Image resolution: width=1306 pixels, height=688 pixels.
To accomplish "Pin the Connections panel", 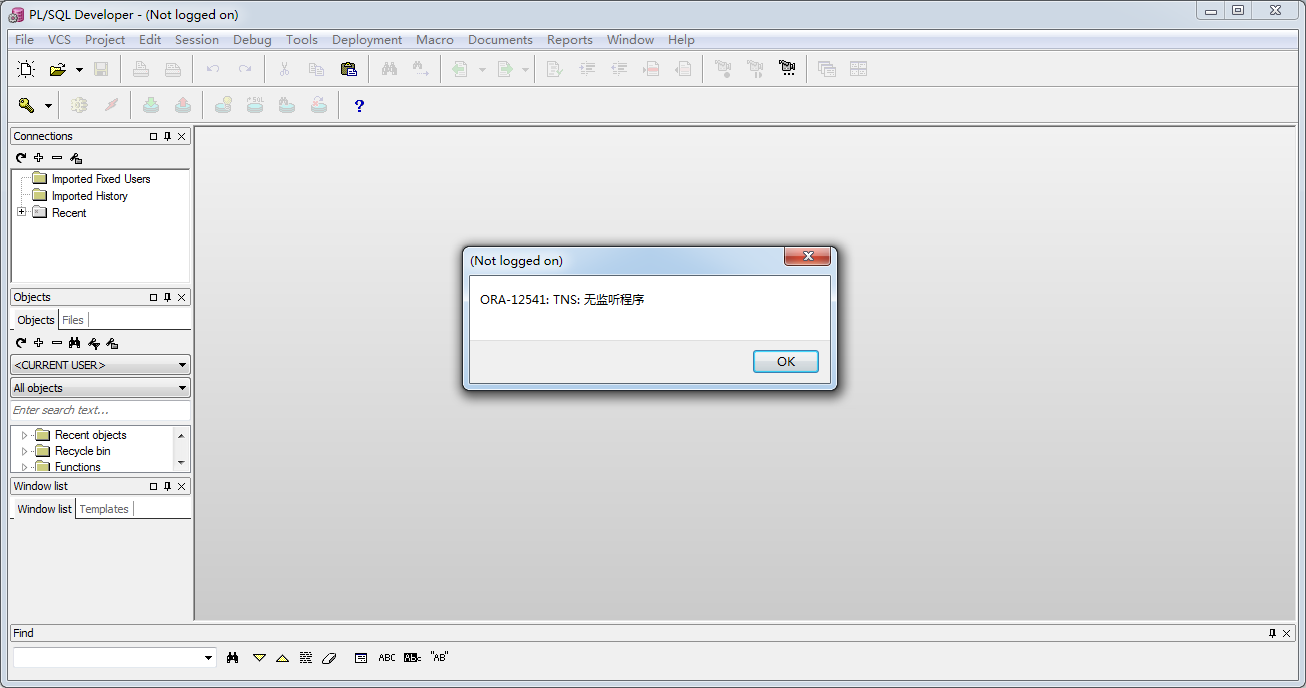I will click(x=167, y=136).
